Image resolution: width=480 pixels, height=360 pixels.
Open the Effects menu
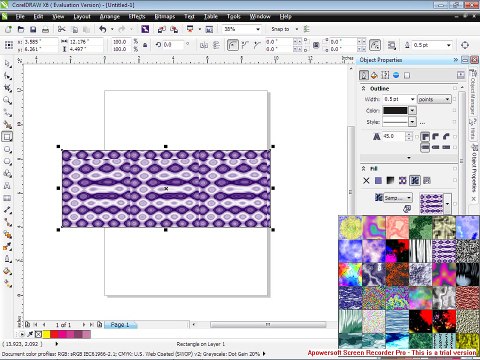(x=137, y=16)
